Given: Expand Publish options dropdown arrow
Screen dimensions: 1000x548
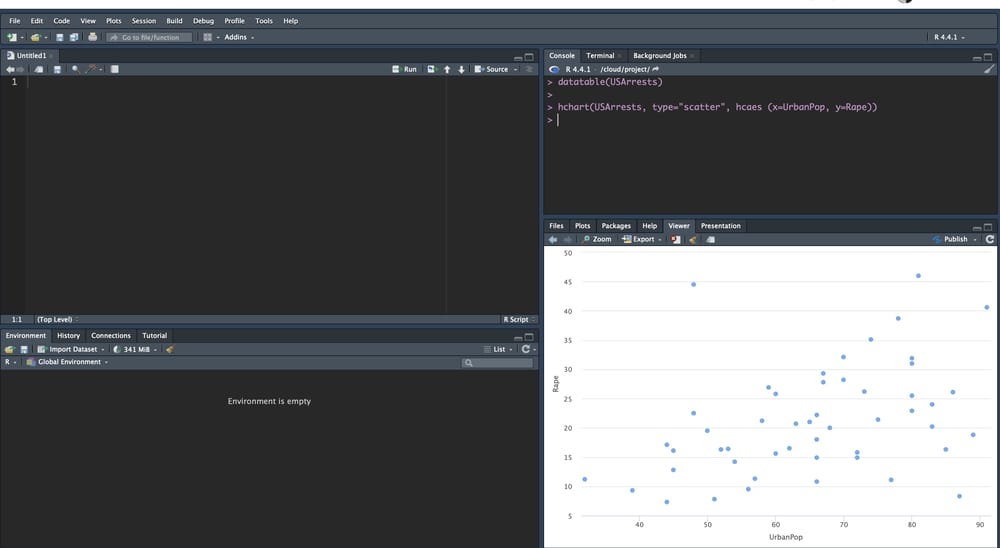Looking at the screenshot, I should pyautogui.click(x=975, y=240).
